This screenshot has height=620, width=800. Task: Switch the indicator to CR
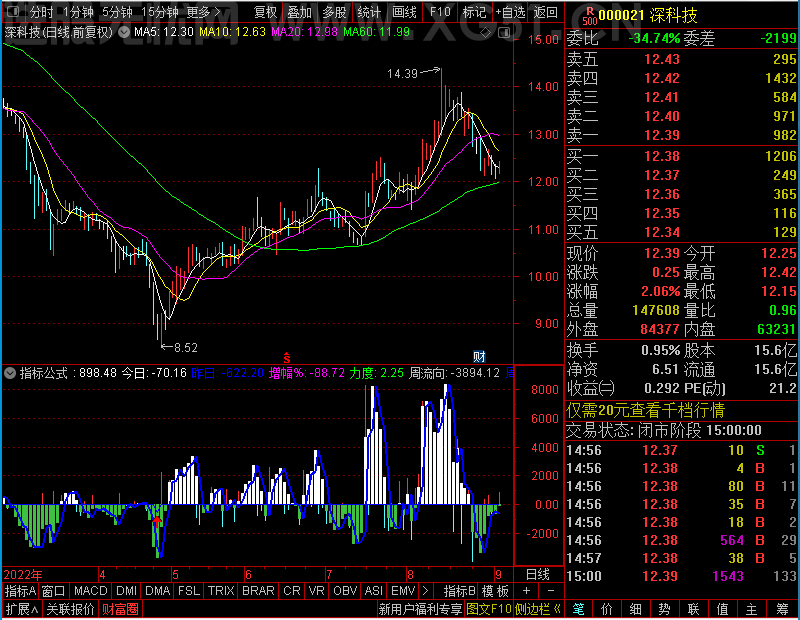click(292, 591)
